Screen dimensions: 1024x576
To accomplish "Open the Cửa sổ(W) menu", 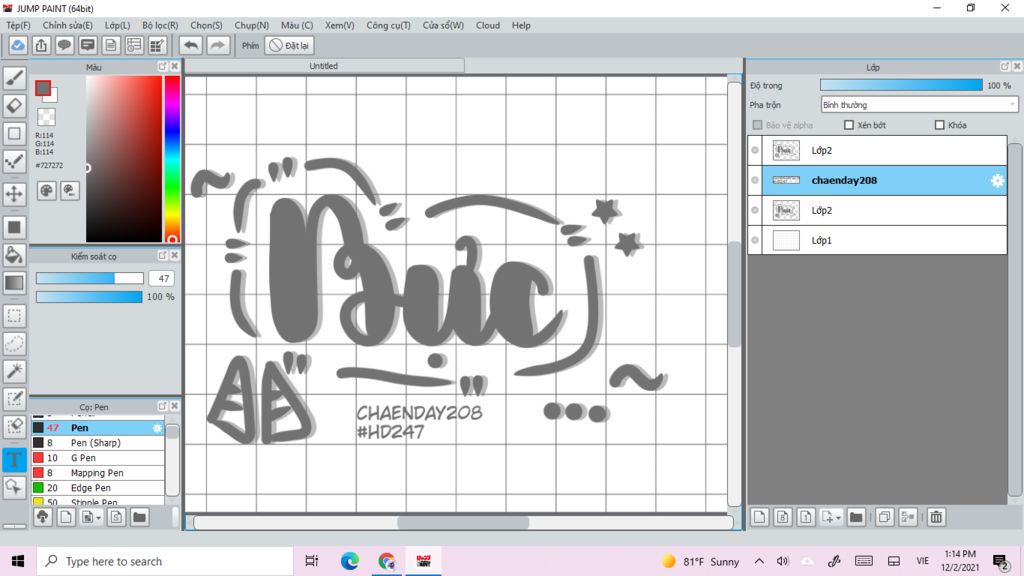I will pos(443,25).
